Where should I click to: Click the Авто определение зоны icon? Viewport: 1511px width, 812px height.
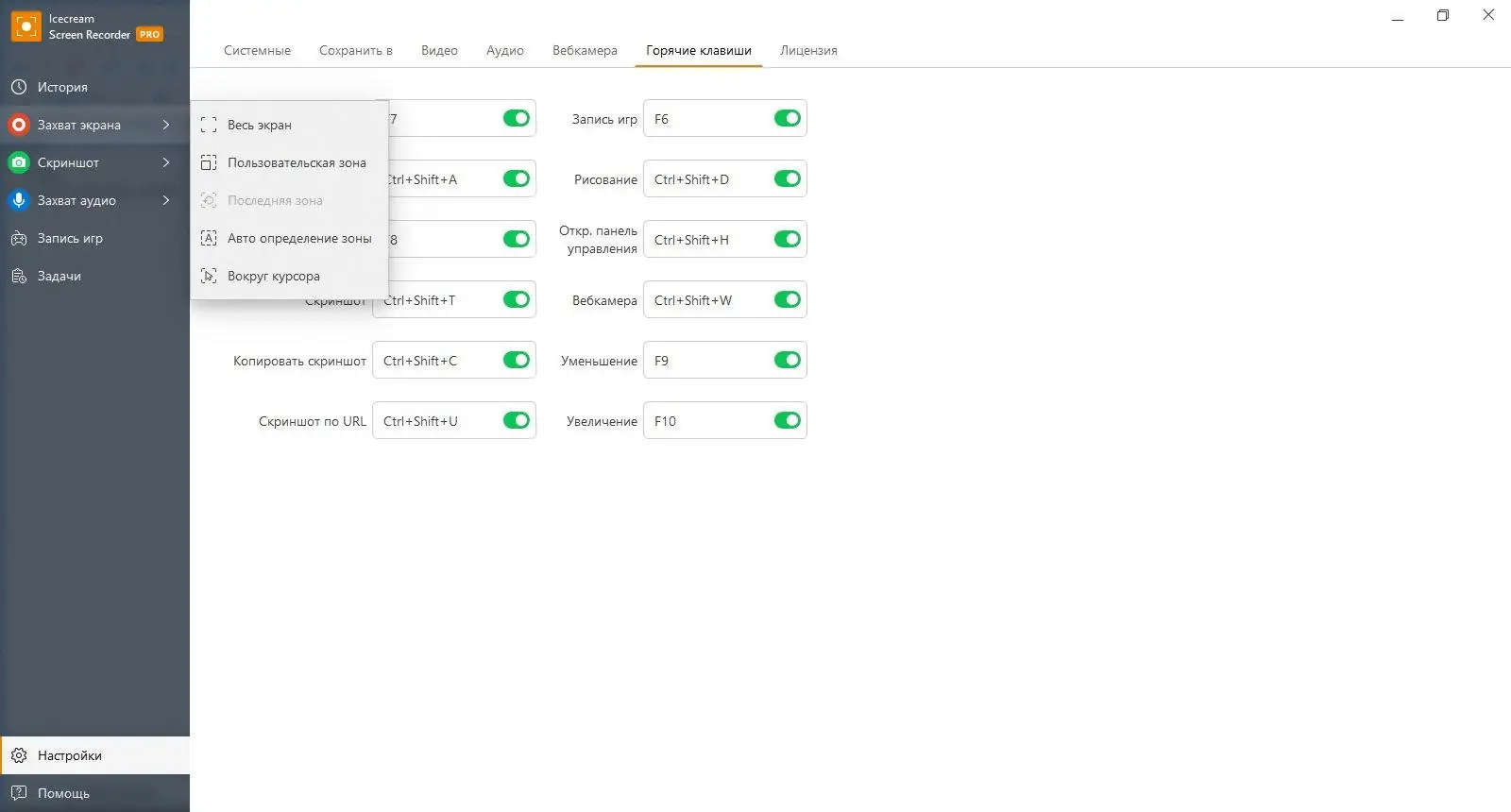coord(209,238)
